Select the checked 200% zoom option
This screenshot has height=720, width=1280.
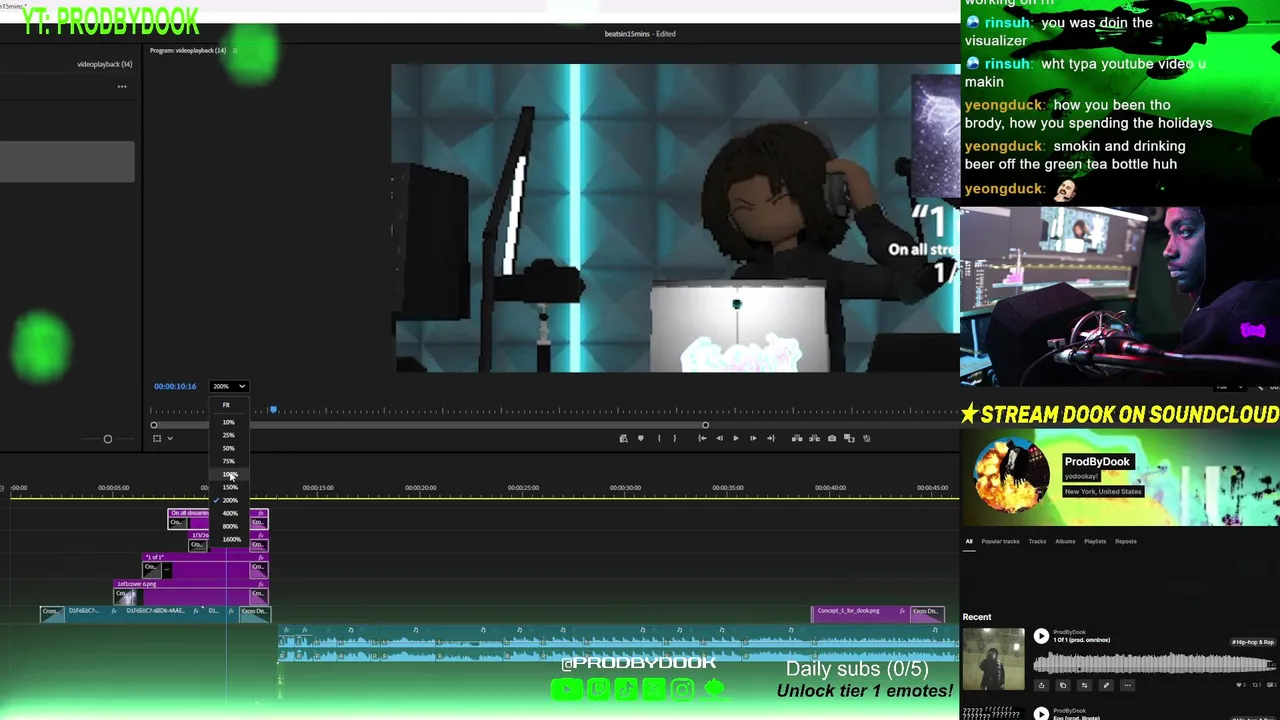coord(230,500)
